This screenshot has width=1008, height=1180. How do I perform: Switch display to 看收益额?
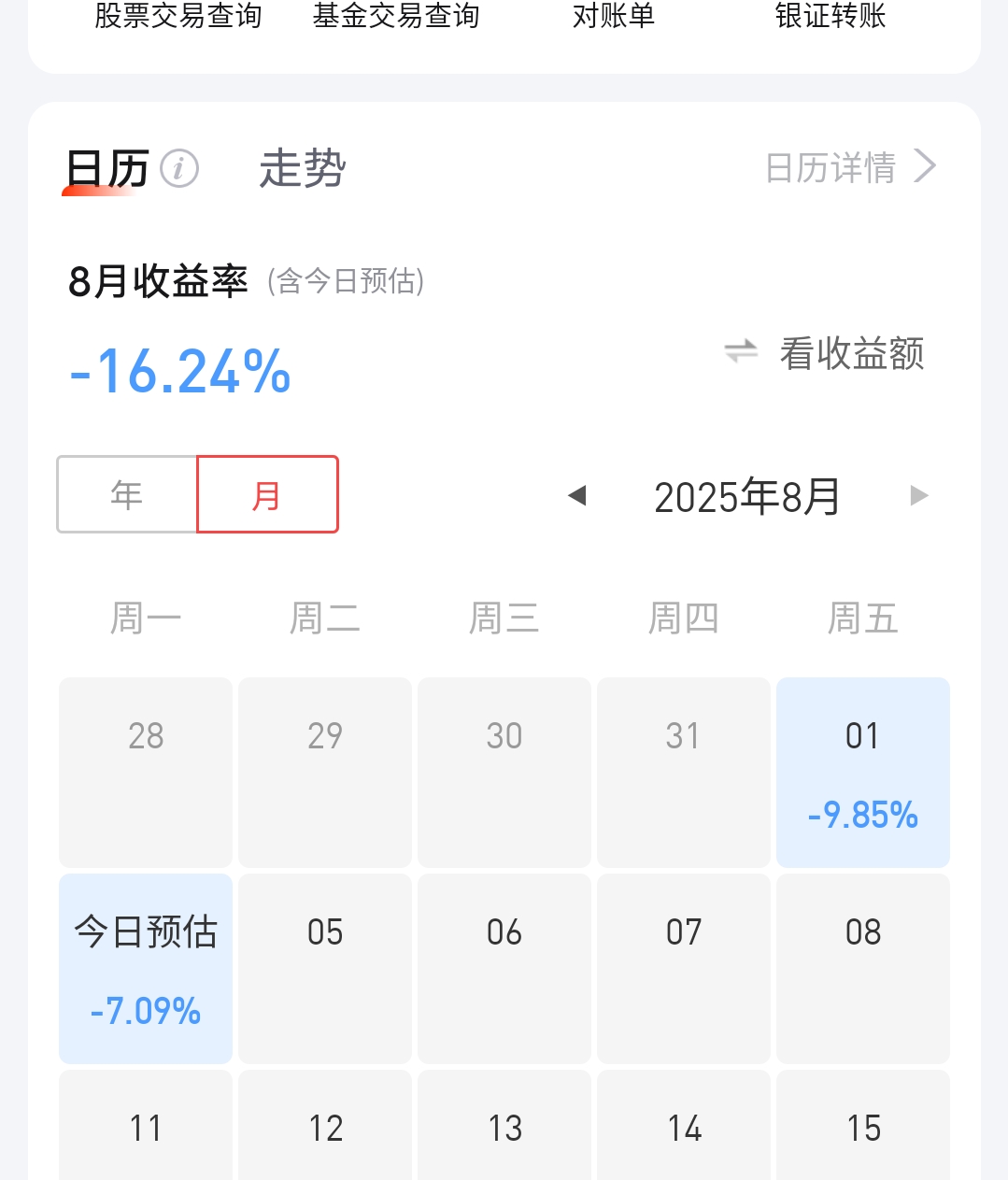coord(852,353)
